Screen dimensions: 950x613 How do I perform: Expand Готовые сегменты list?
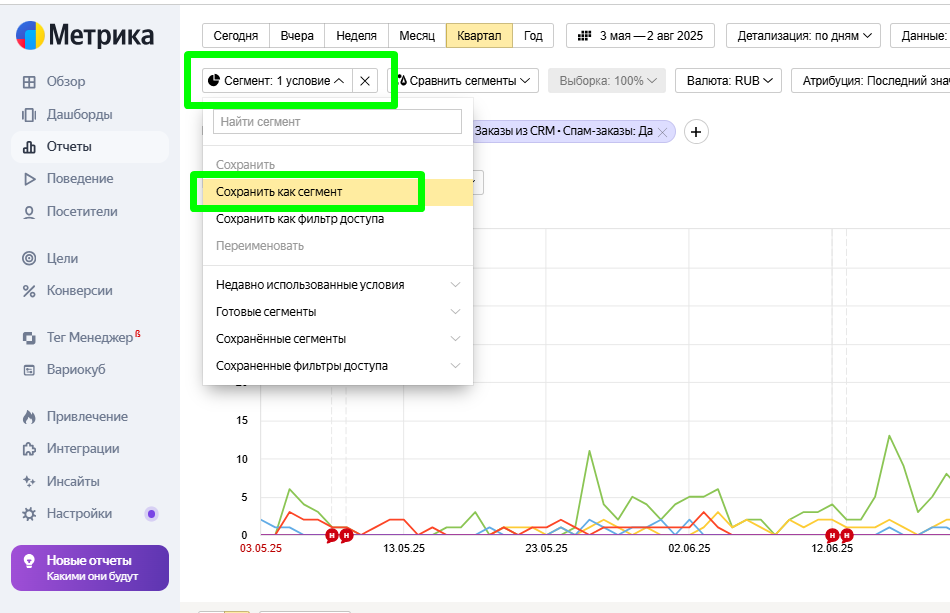337,312
